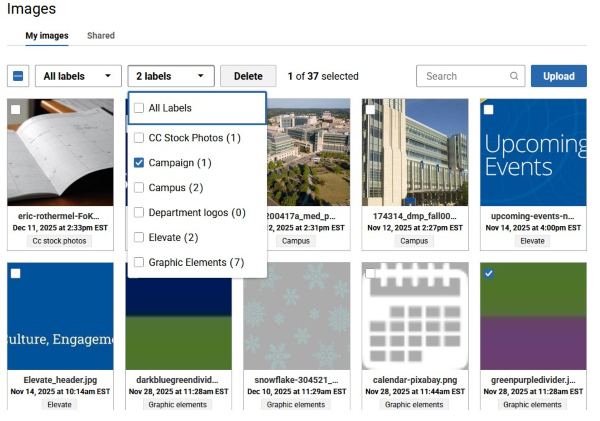
Task: Check Department logos label
Action: pos(139,212)
